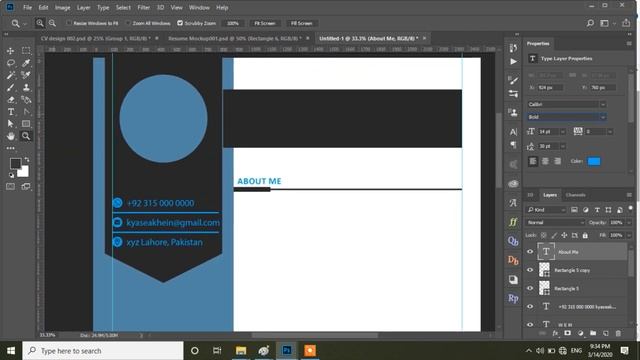The width and height of the screenshot is (640, 360).
Task: Select the Hand tool
Action: [11, 136]
